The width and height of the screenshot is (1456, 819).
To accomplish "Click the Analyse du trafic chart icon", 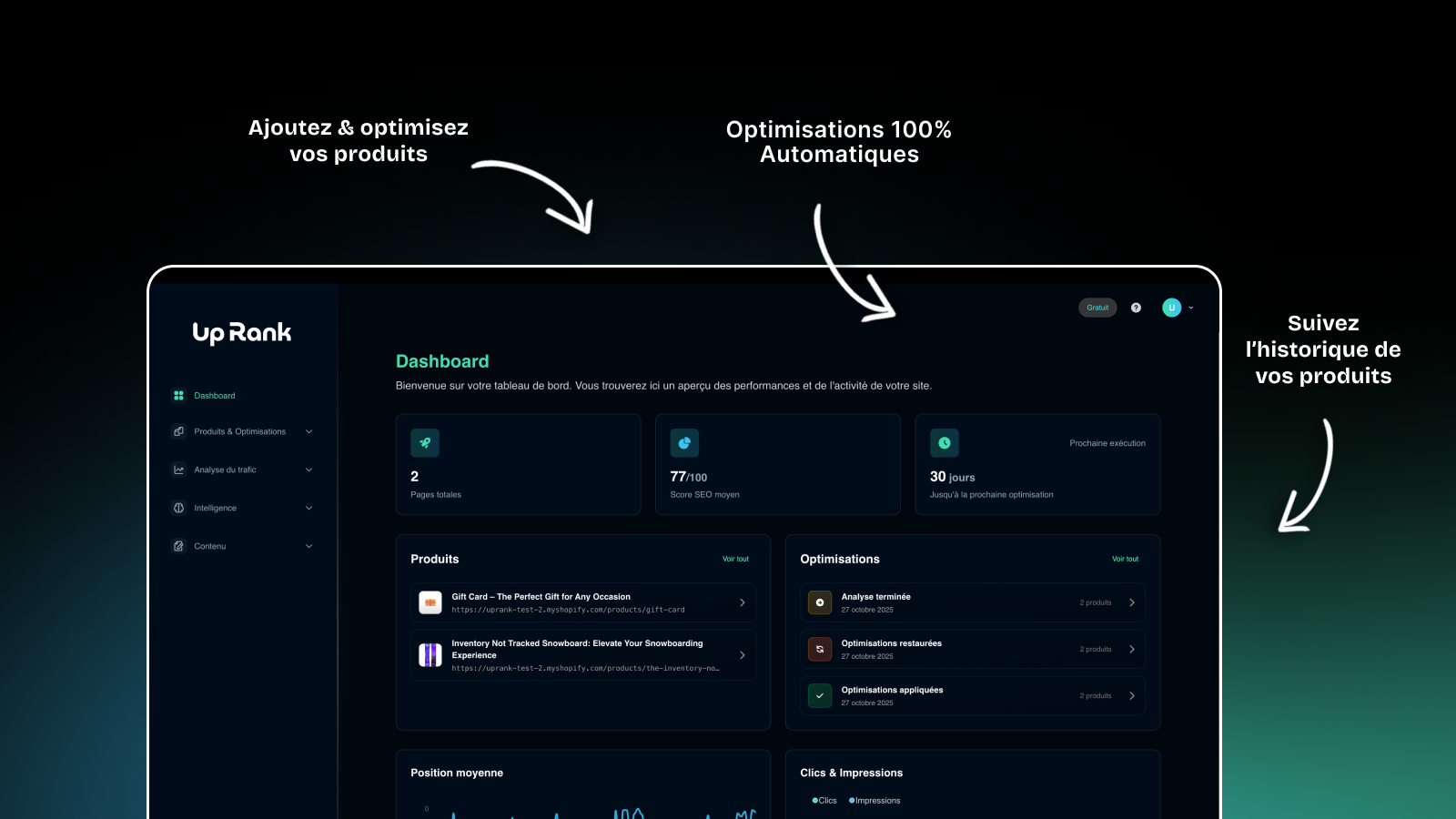I will point(178,470).
